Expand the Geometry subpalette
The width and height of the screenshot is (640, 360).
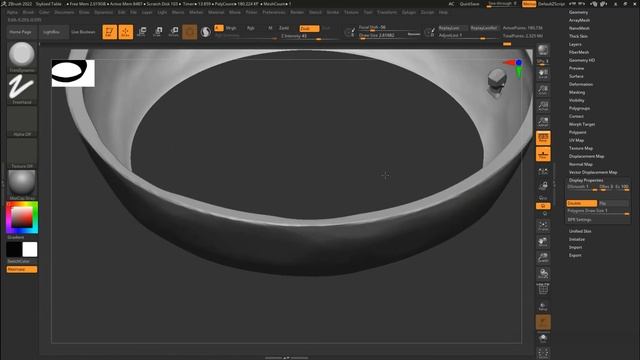pyautogui.click(x=578, y=12)
